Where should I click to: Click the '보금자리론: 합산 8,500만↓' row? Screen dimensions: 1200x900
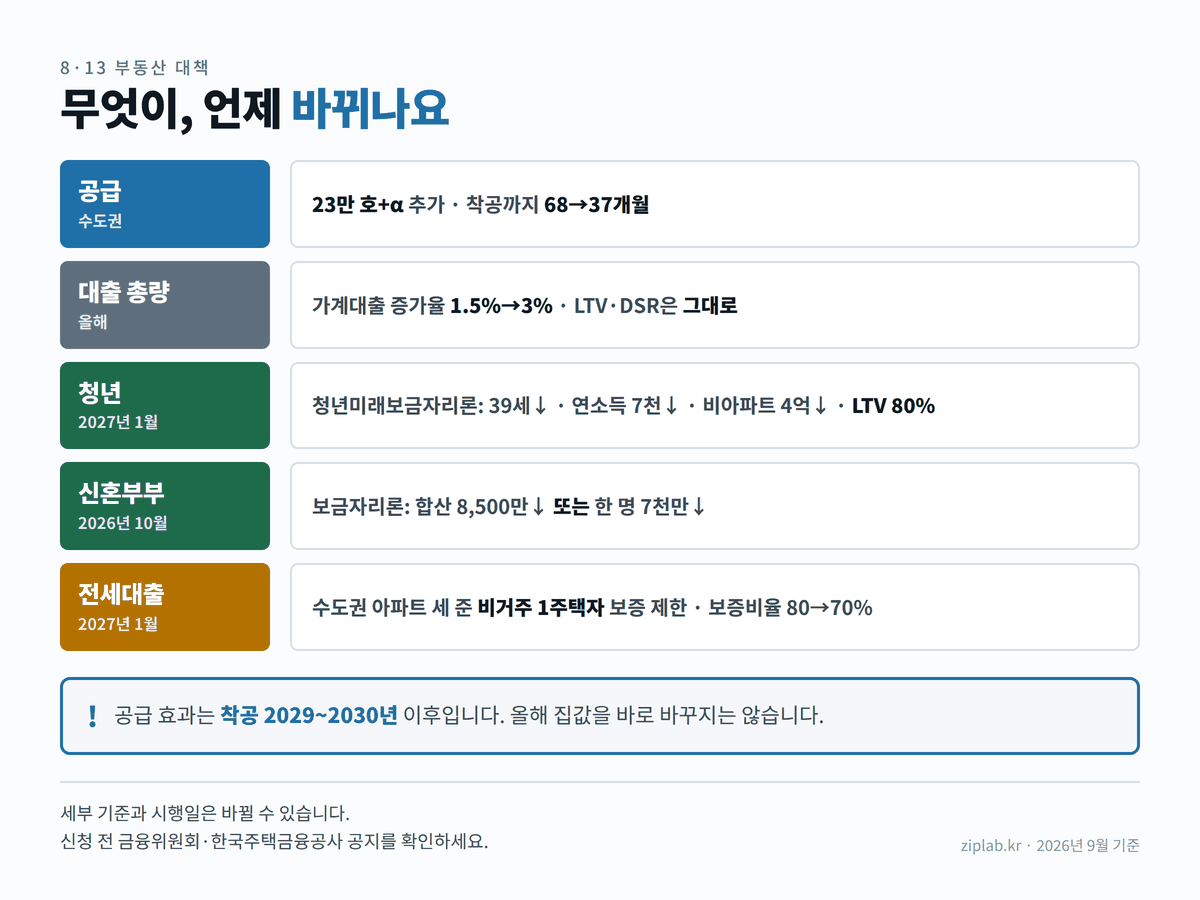coord(715,506)
